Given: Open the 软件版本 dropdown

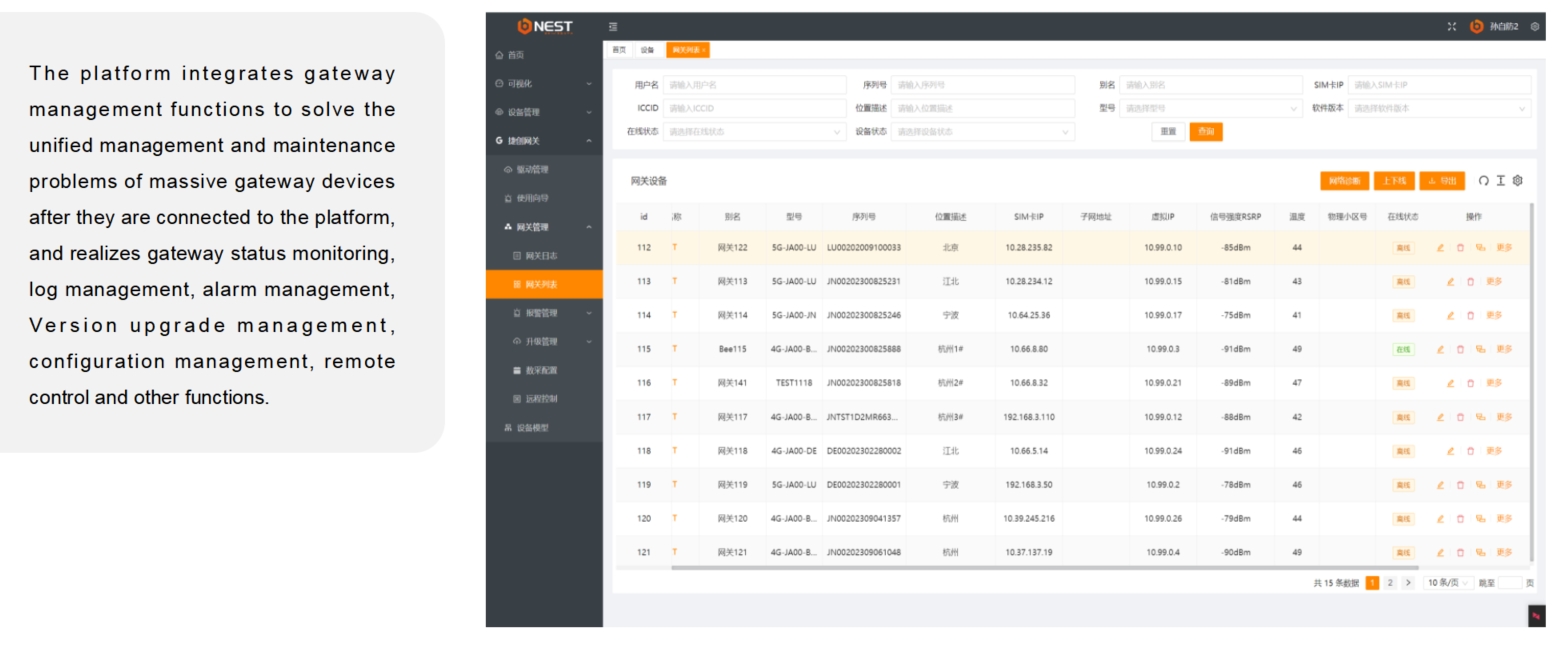Looking at the screenshot, I should (x=1439, y=109).
